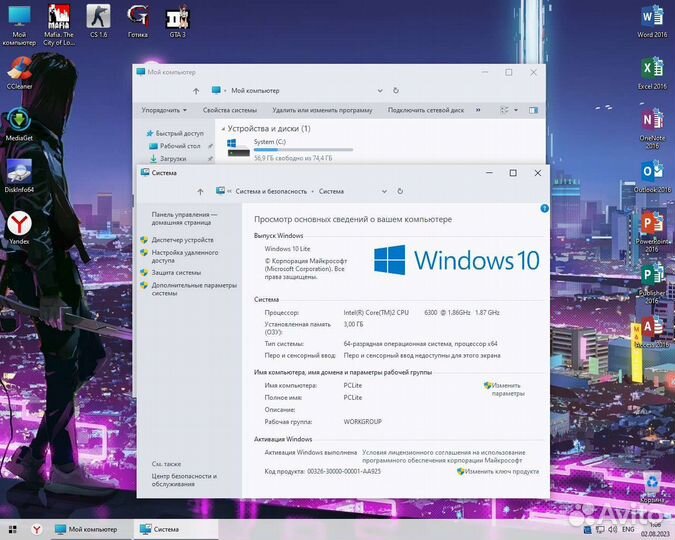Click the Windows Start button on taskbar

12,529
